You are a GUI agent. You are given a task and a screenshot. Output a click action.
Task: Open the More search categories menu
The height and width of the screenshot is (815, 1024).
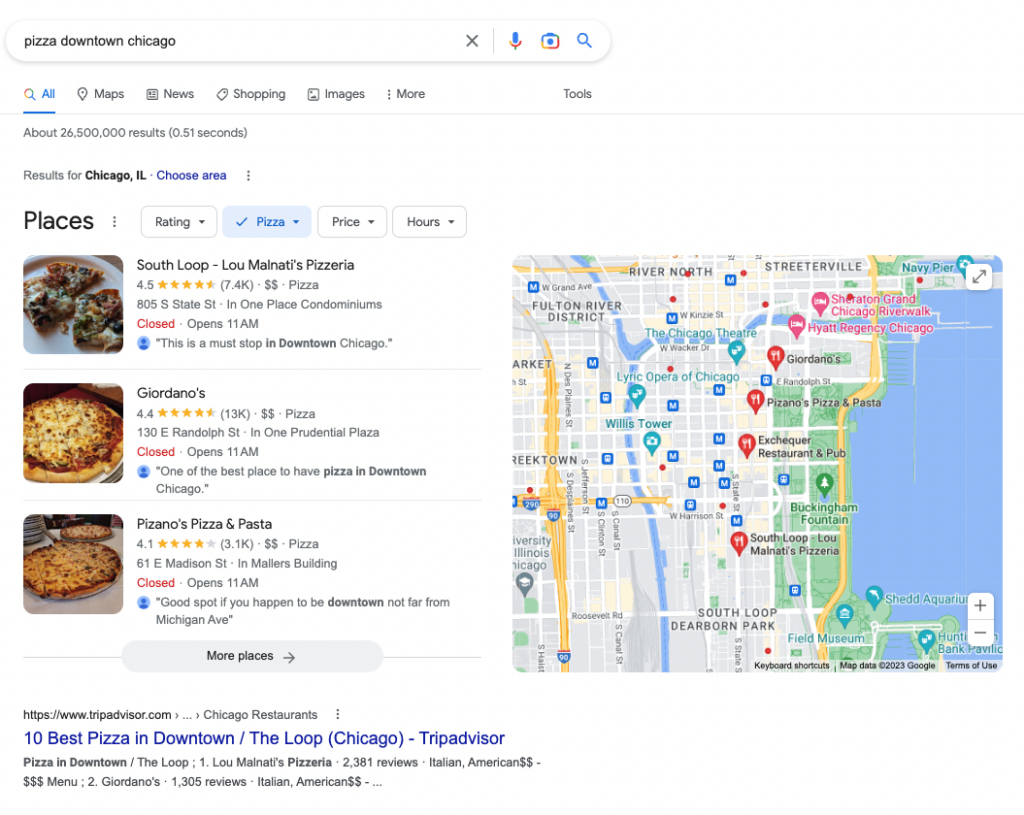click(x=406, y=94)
